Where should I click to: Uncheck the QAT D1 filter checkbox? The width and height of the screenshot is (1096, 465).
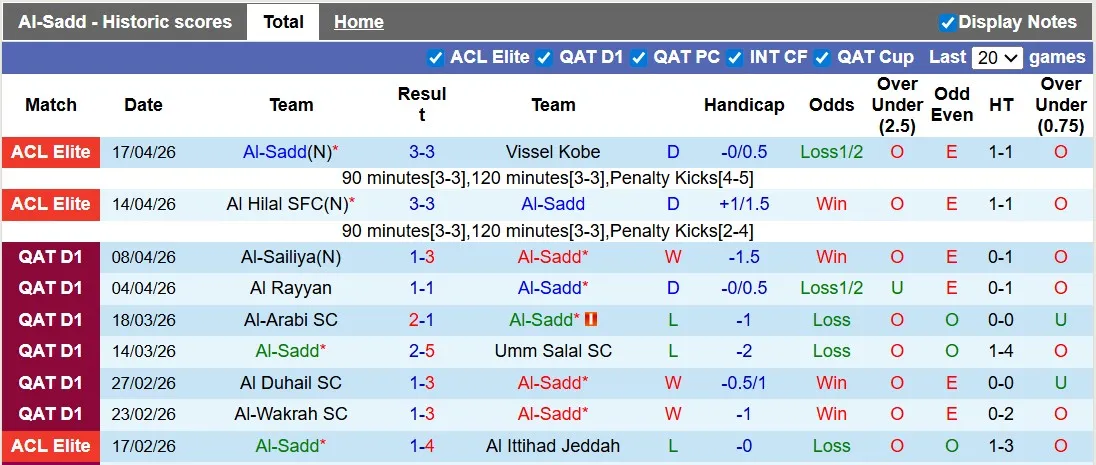[544, 58]
